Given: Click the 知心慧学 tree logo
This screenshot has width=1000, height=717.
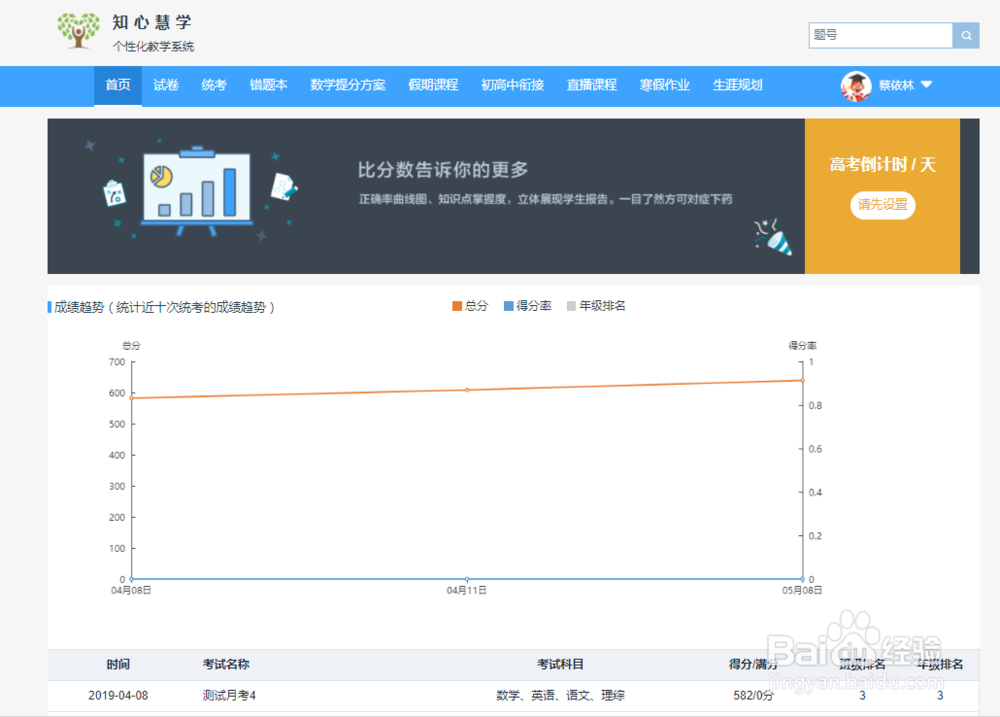Looking at the screenshot, I should pyautogui.click(x=78, y=31).
